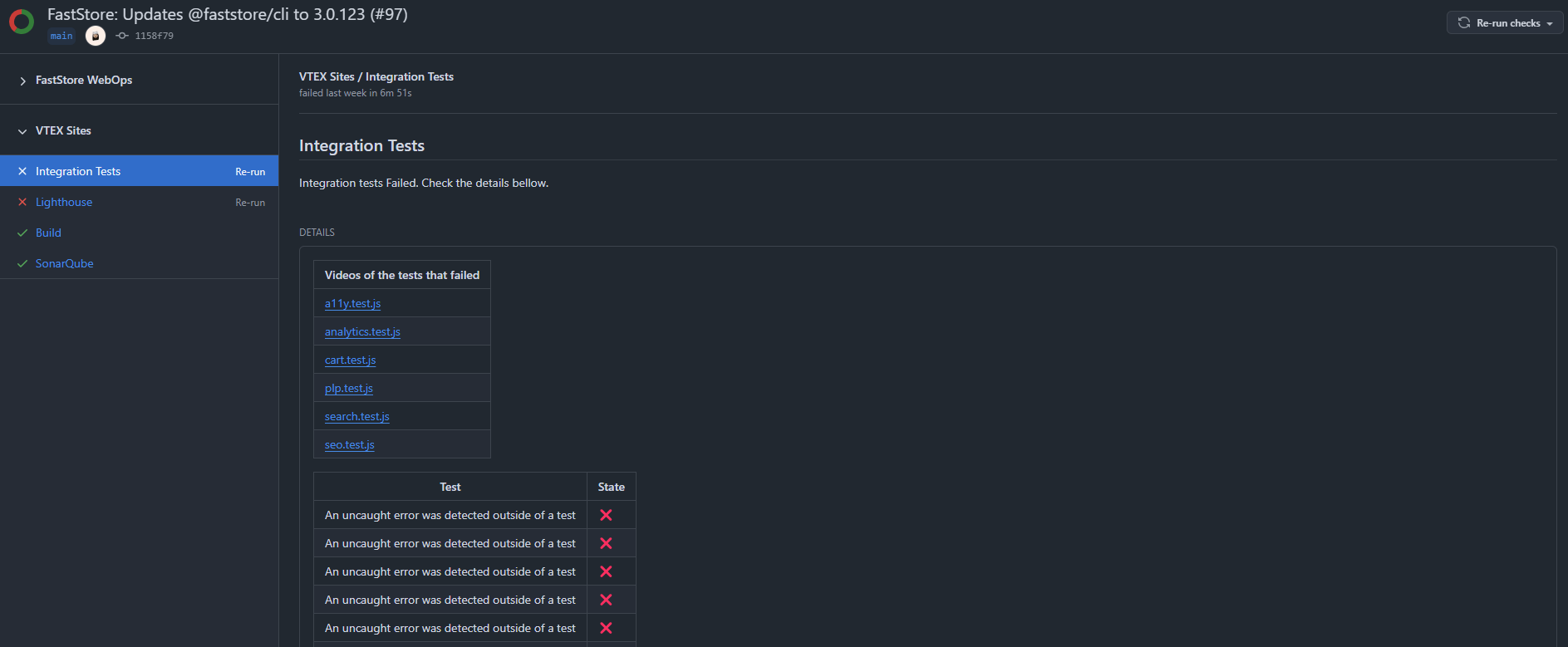Click fifth 'An uncaught error was detected' row text
This screenshot has width=1568, height=647.
click(x=450, y=628)
